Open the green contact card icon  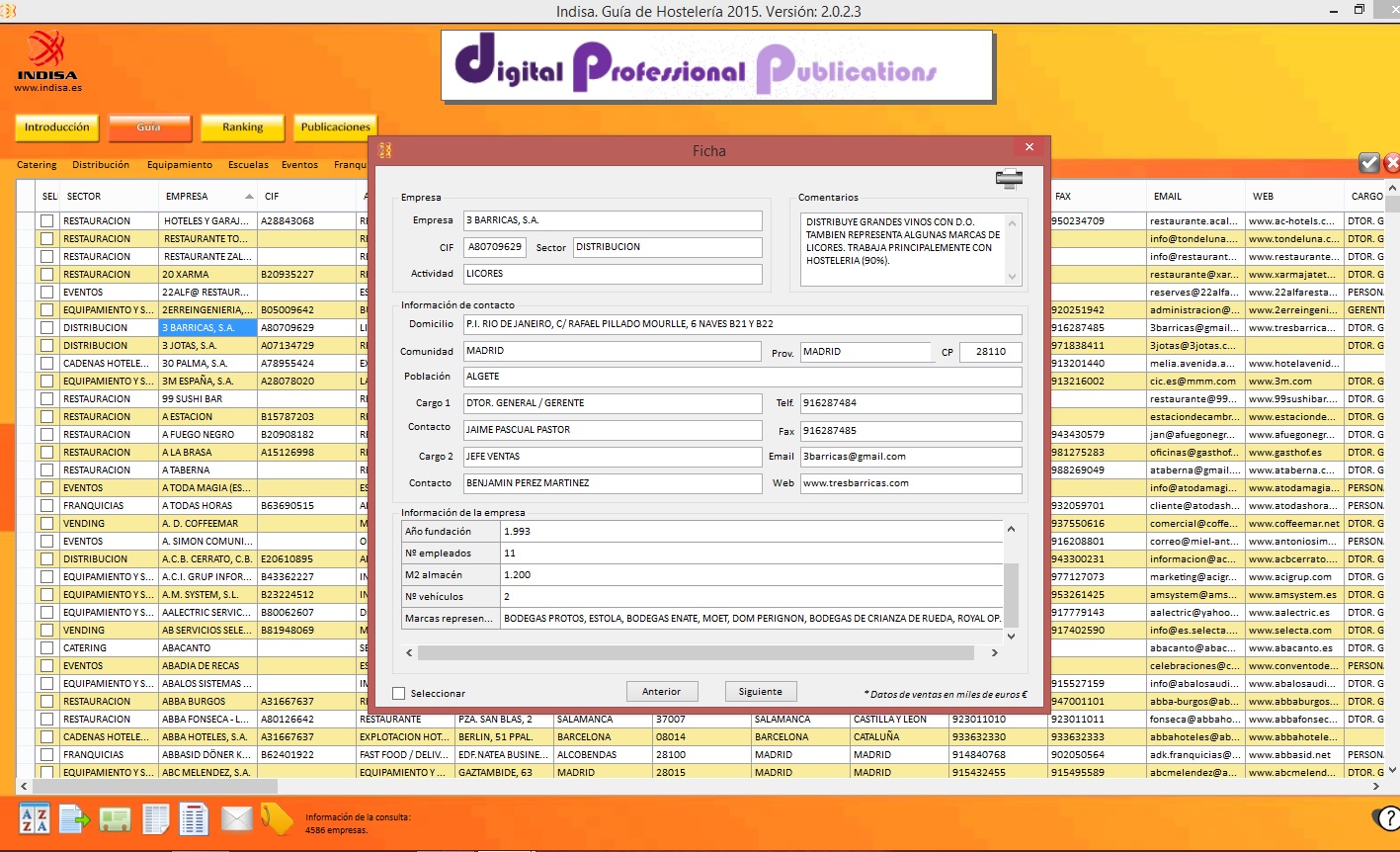(115, 819)
